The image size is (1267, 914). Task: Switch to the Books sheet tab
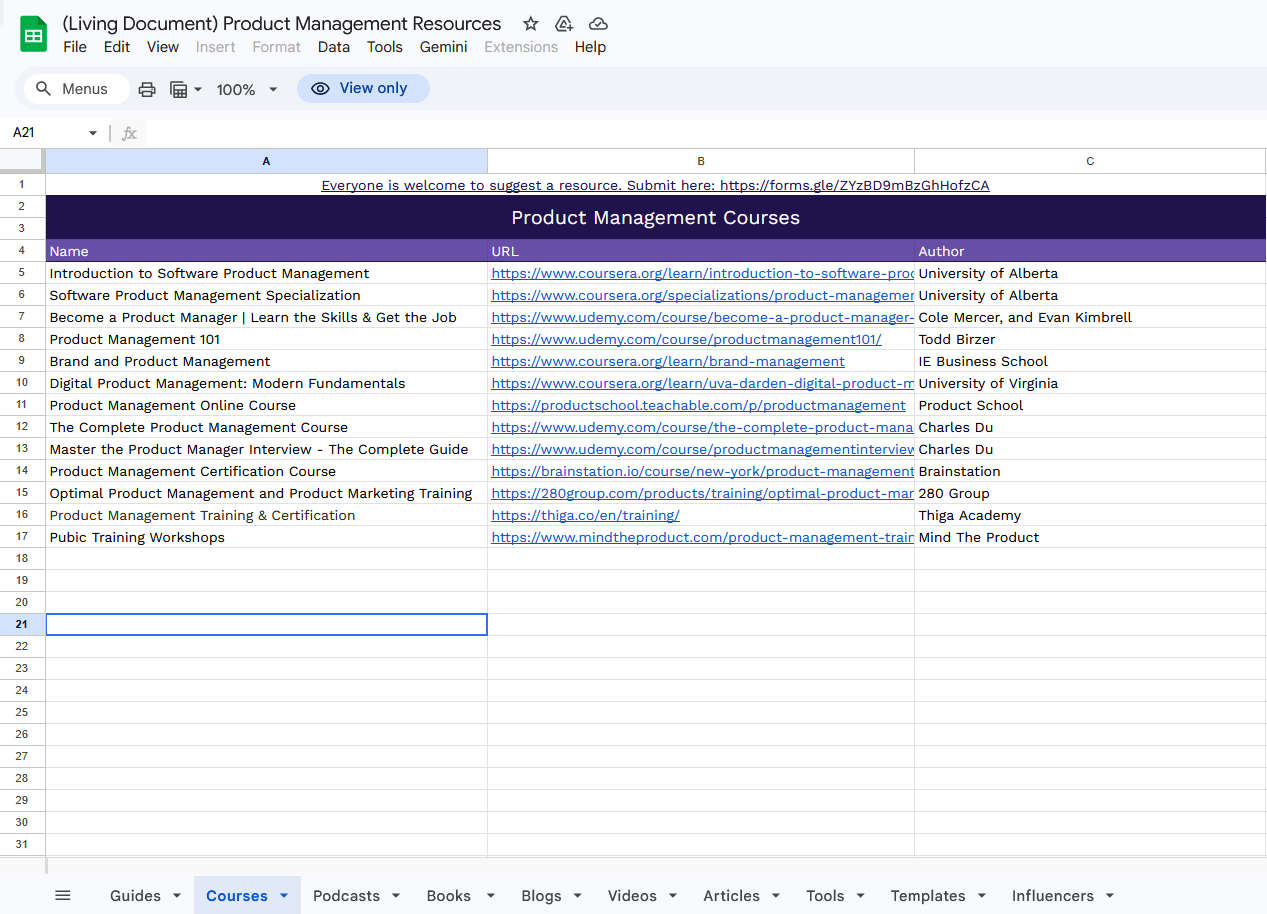[x=448, y=896]
